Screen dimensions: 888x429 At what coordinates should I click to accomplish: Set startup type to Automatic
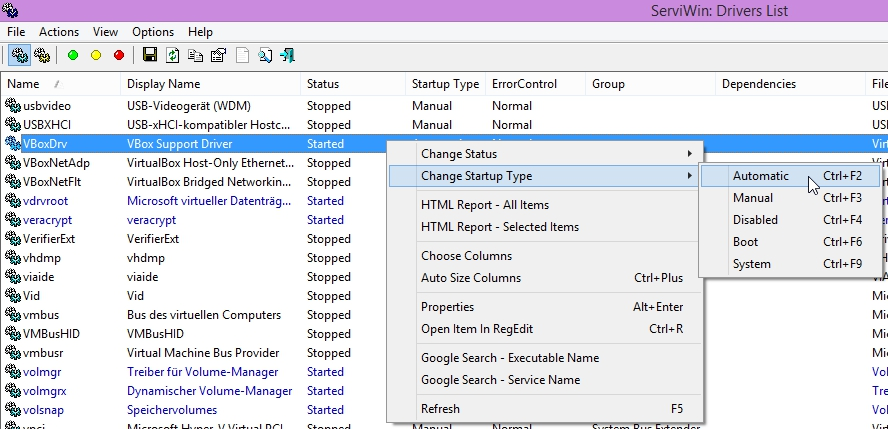[760, 176]
